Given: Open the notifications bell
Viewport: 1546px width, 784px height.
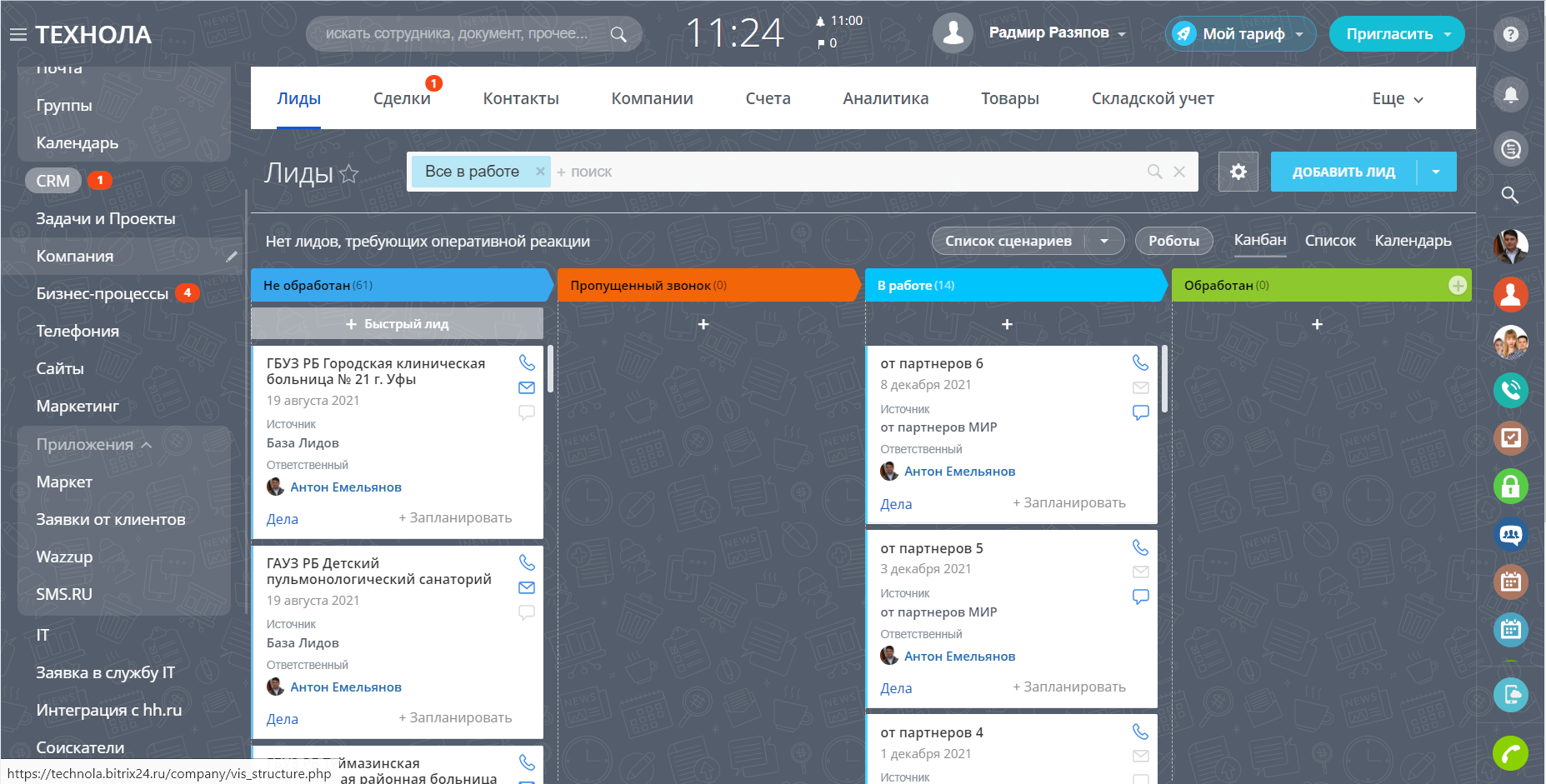Looking at the screenshot, I should [x=1511, y=94].
